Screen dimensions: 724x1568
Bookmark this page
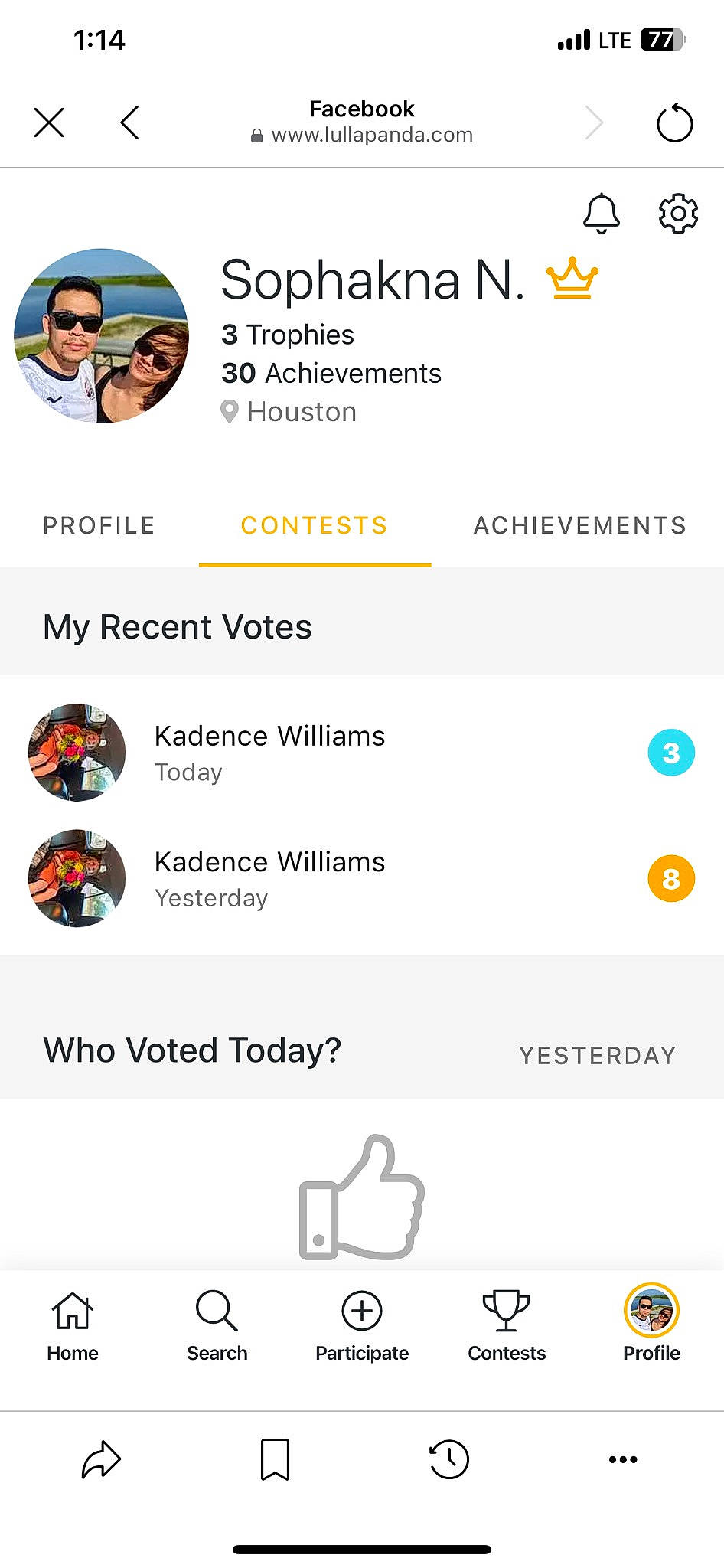[275, 1459]
